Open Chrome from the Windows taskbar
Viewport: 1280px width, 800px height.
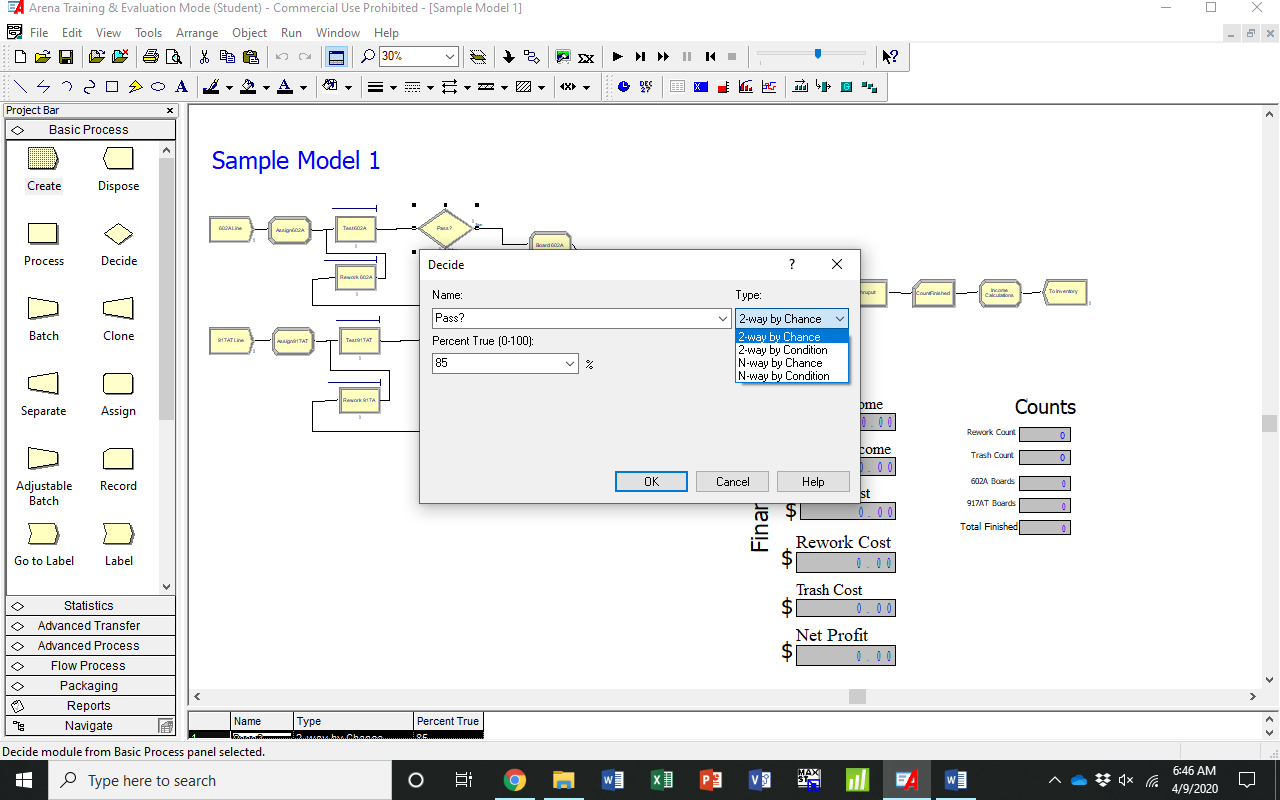click(x=514, y=780)
